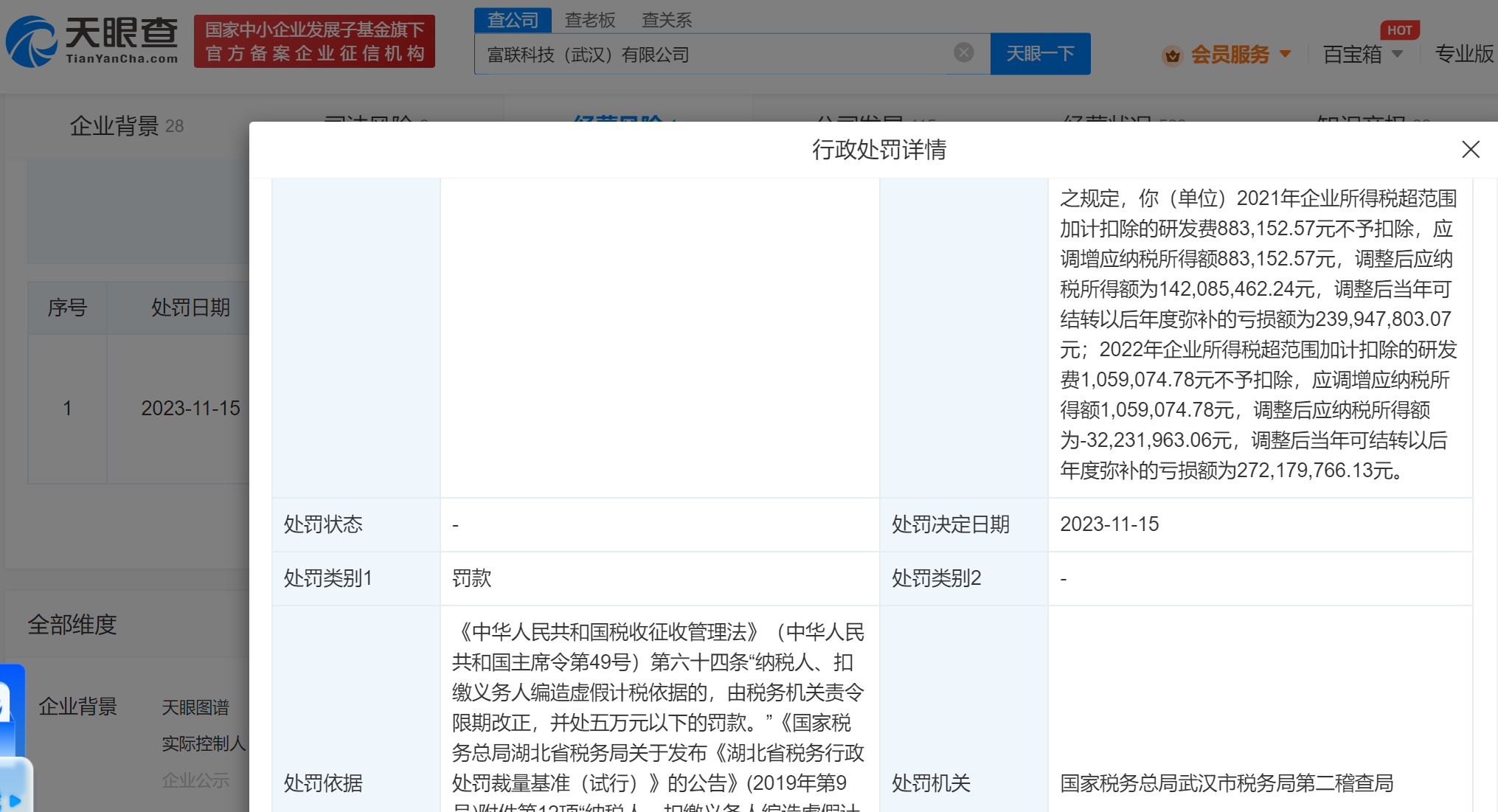The height and width of the screenshot is (812, 1498).
Task: Click the TianYanCha logo icon
Action: 31,42
